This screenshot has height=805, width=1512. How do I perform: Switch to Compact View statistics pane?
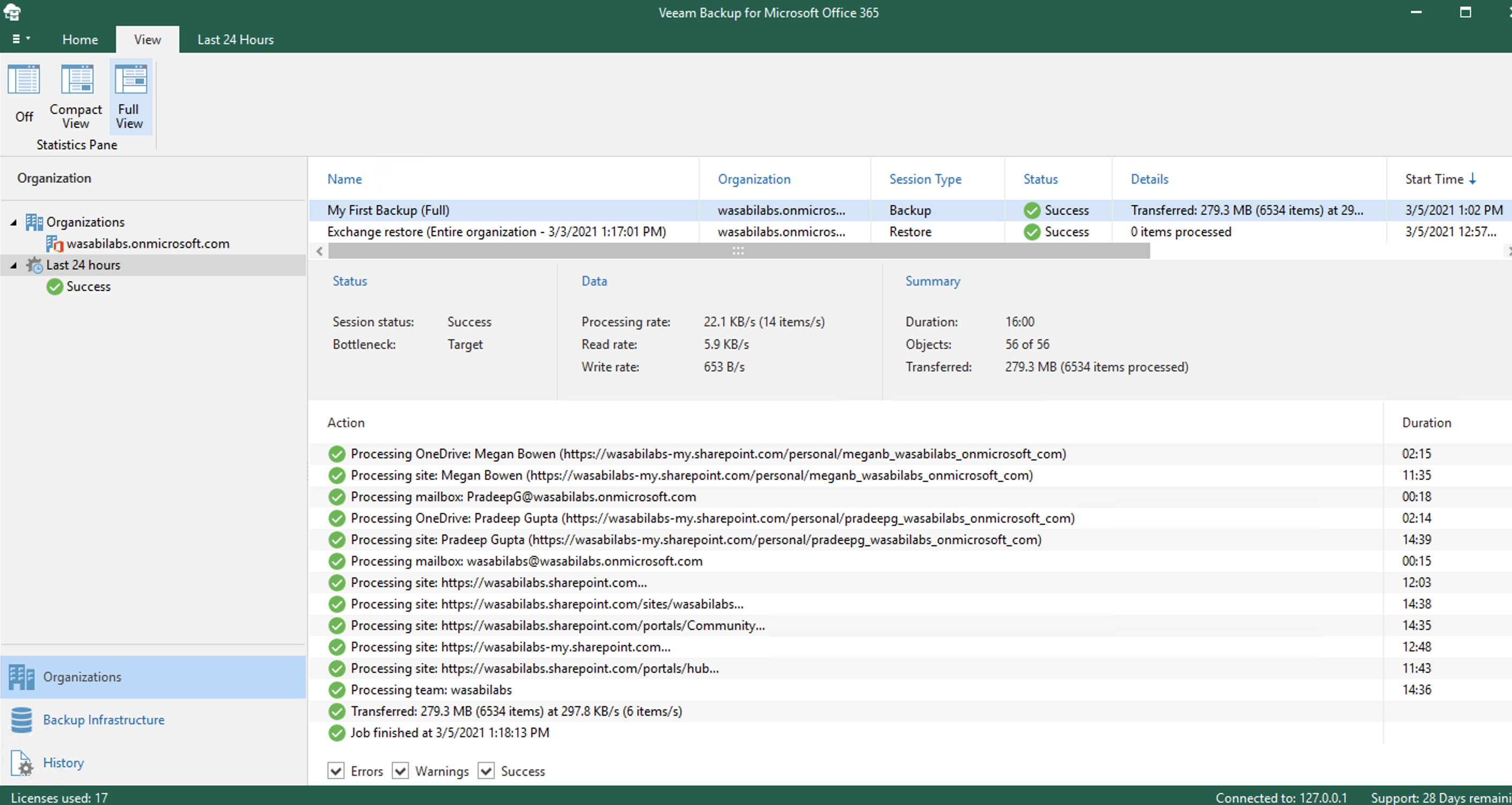tap(76, 97)
